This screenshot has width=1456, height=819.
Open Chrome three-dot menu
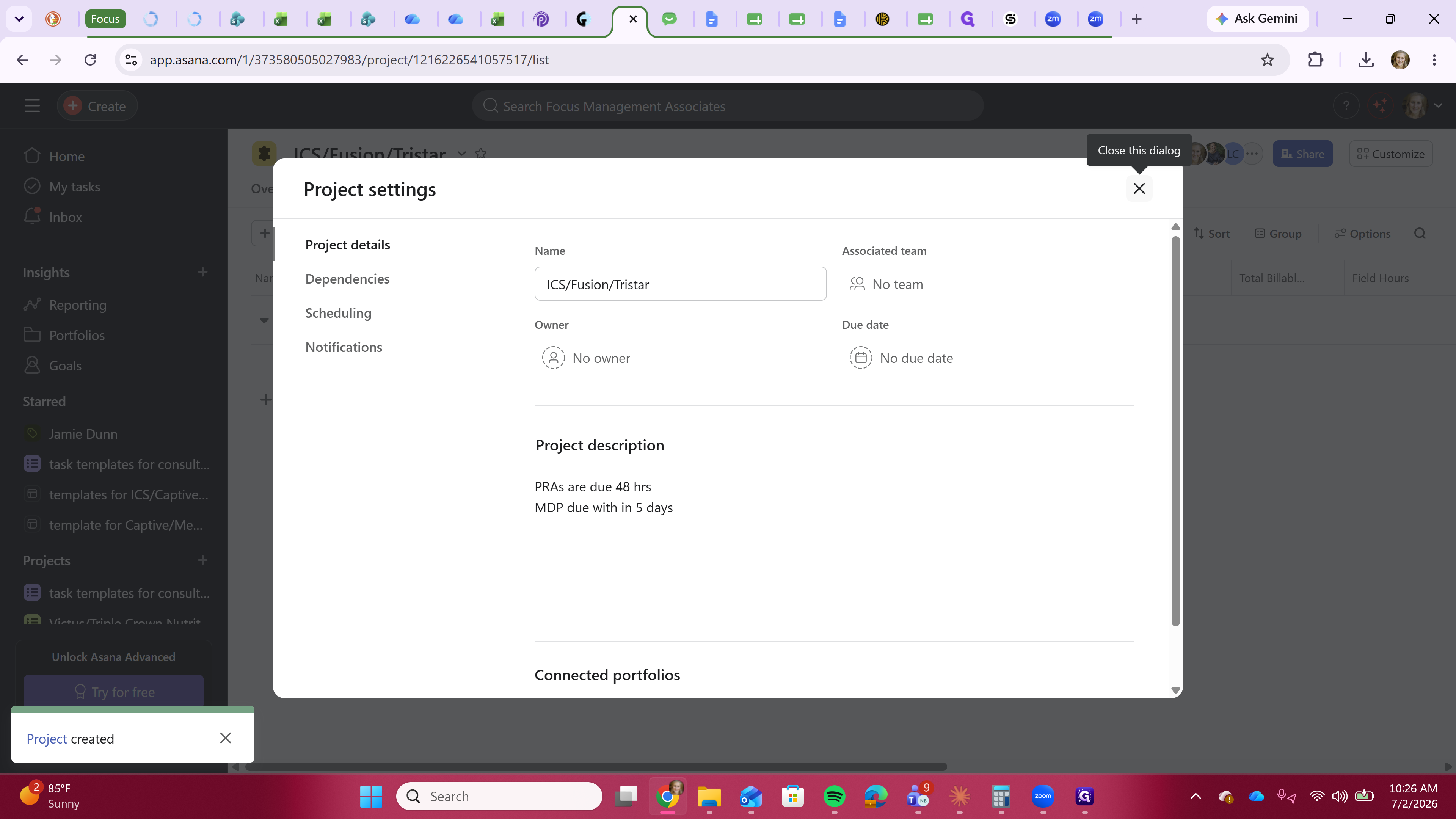coord(1434,60)
